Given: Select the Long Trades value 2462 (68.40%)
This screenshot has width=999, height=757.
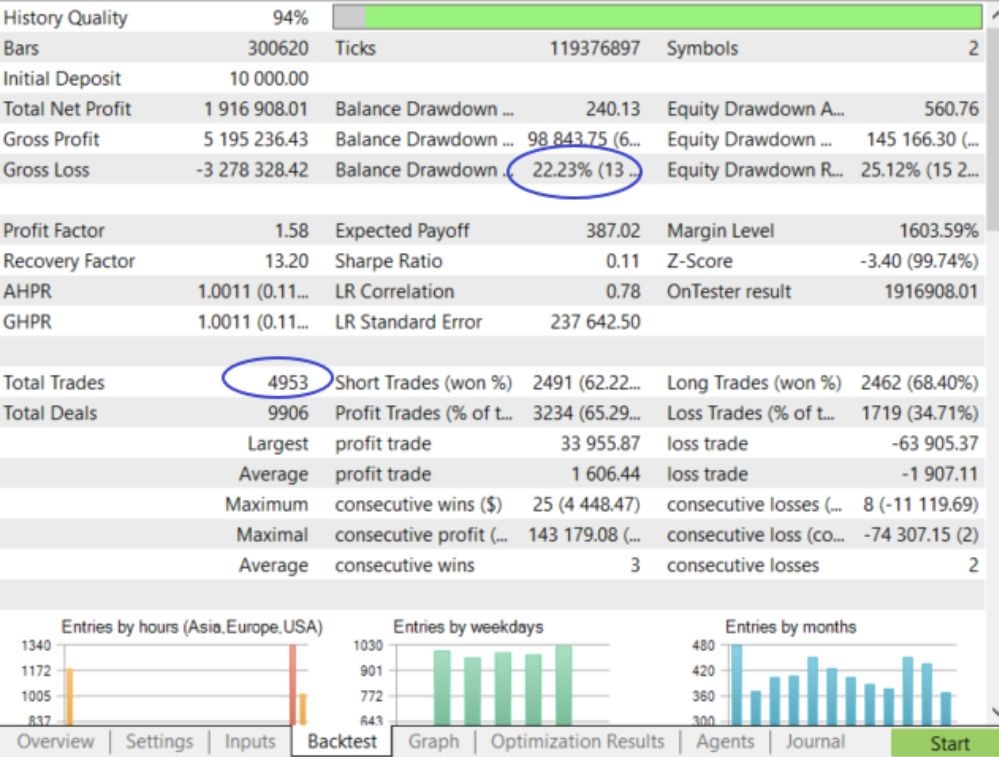Looking at the screenshot, I should (919, 383).
